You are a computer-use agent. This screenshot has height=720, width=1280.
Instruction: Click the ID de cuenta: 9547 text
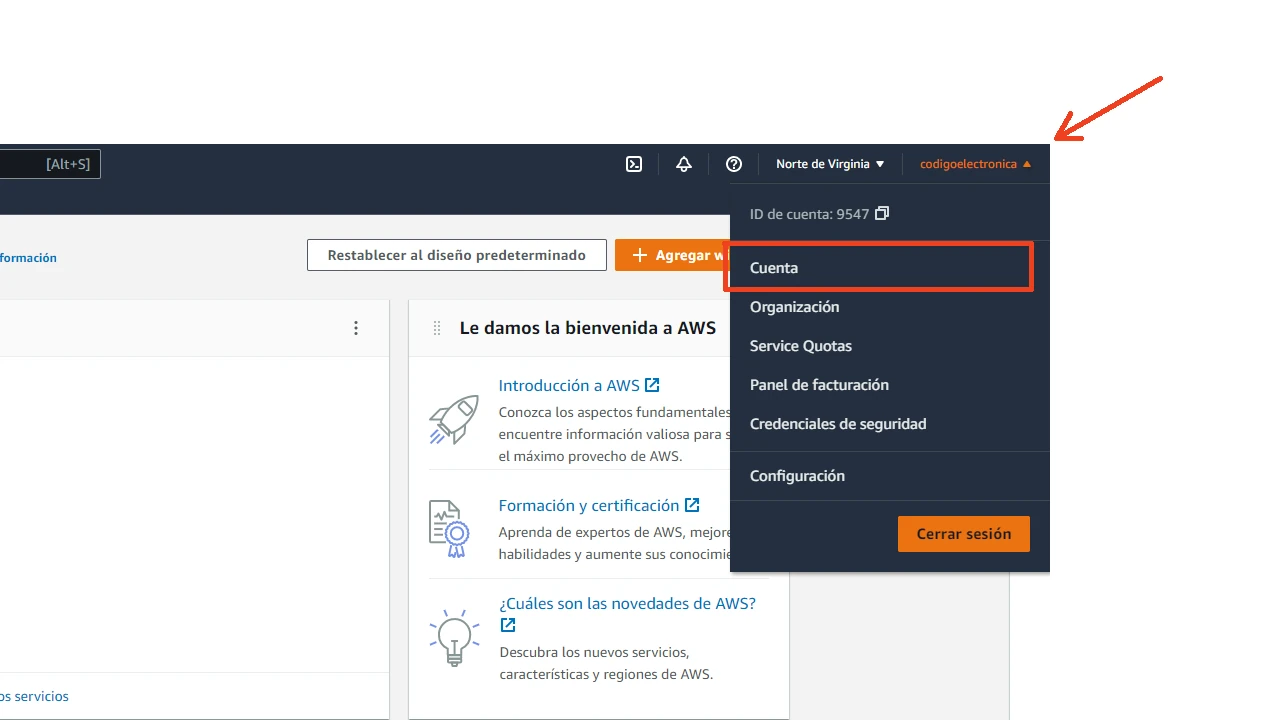click(809, 214)
